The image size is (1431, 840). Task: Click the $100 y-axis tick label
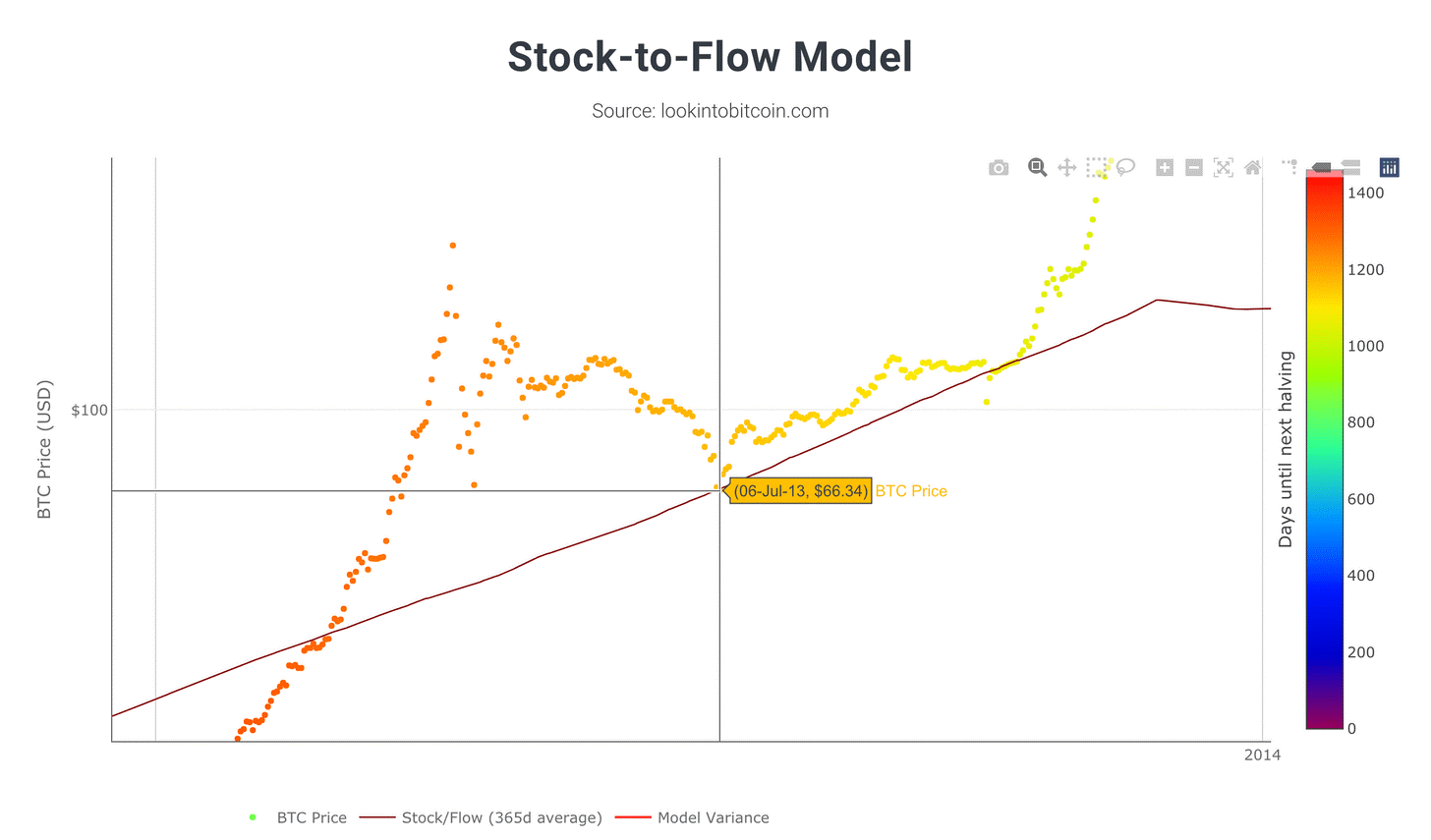tap(89, 410)
